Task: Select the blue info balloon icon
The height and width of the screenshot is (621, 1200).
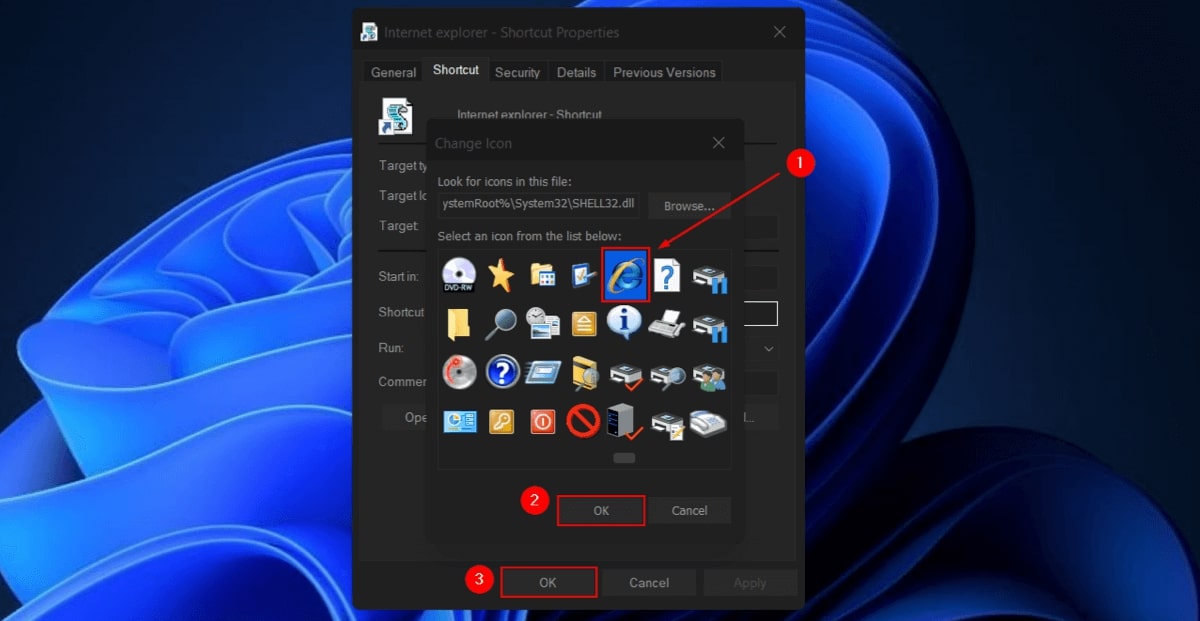Action: click(626, 323)
